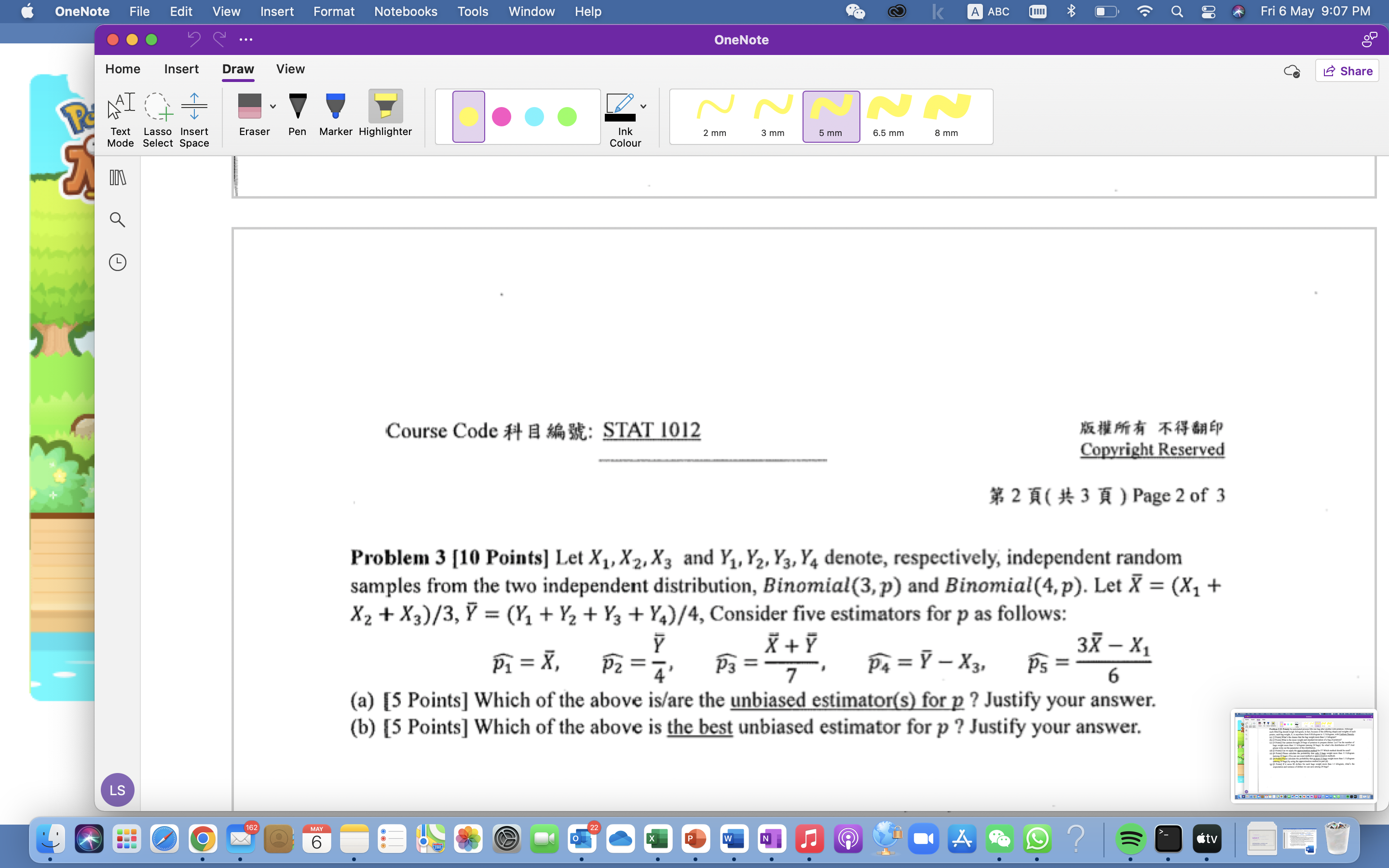Screen dimensions: 1389x868
Task: Select the pink ink colour swatch
Action: click(x=502, y=117)
